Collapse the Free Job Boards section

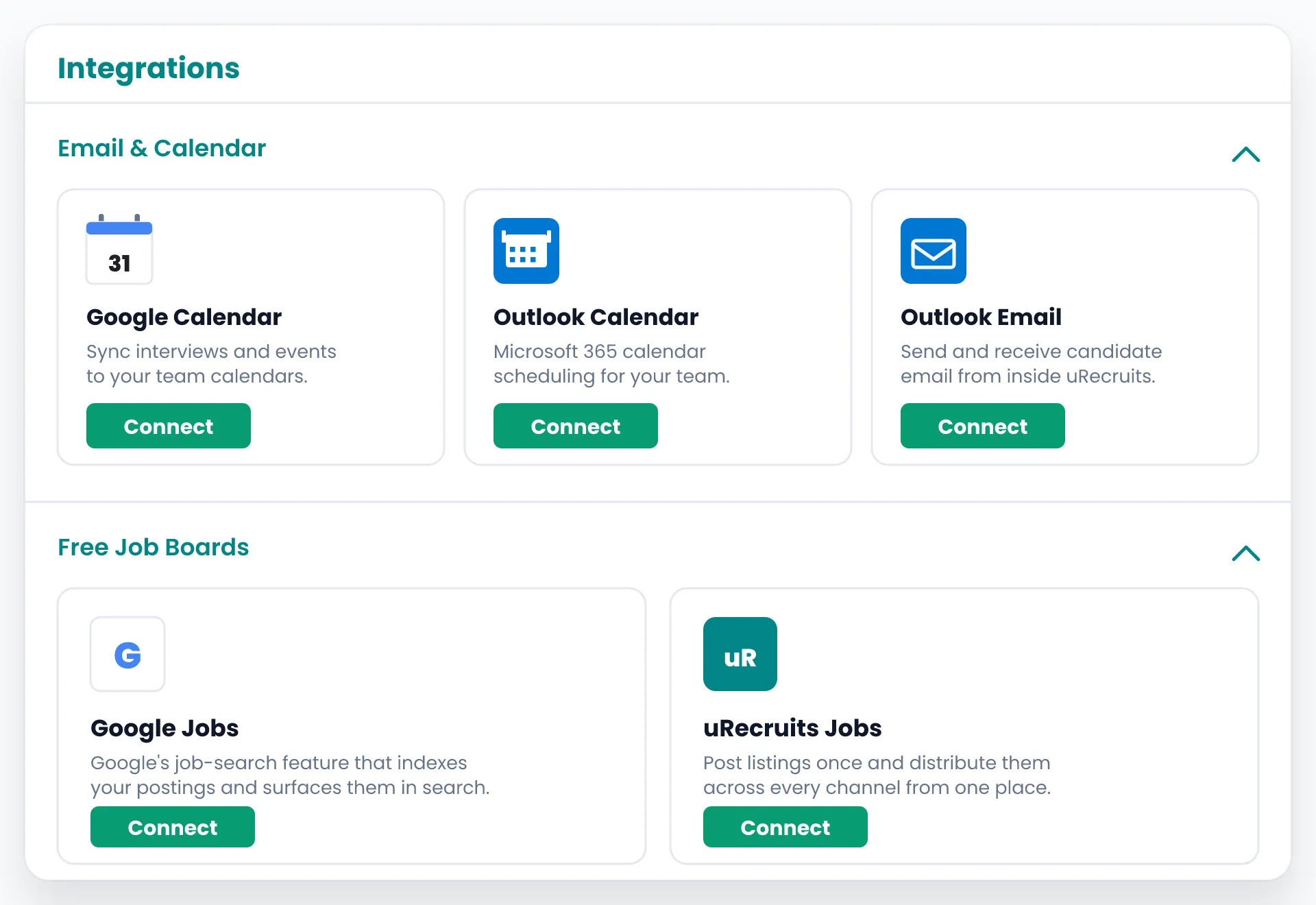[1245, 553]
